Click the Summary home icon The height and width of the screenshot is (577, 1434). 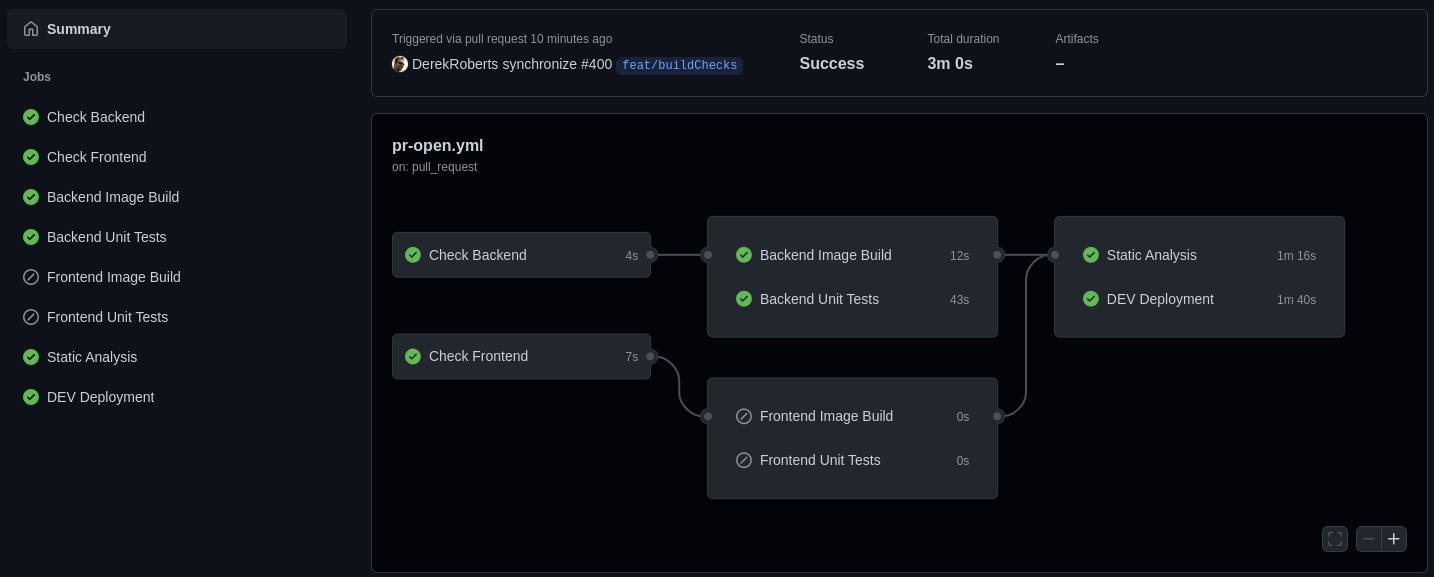[x=31, y=29]
